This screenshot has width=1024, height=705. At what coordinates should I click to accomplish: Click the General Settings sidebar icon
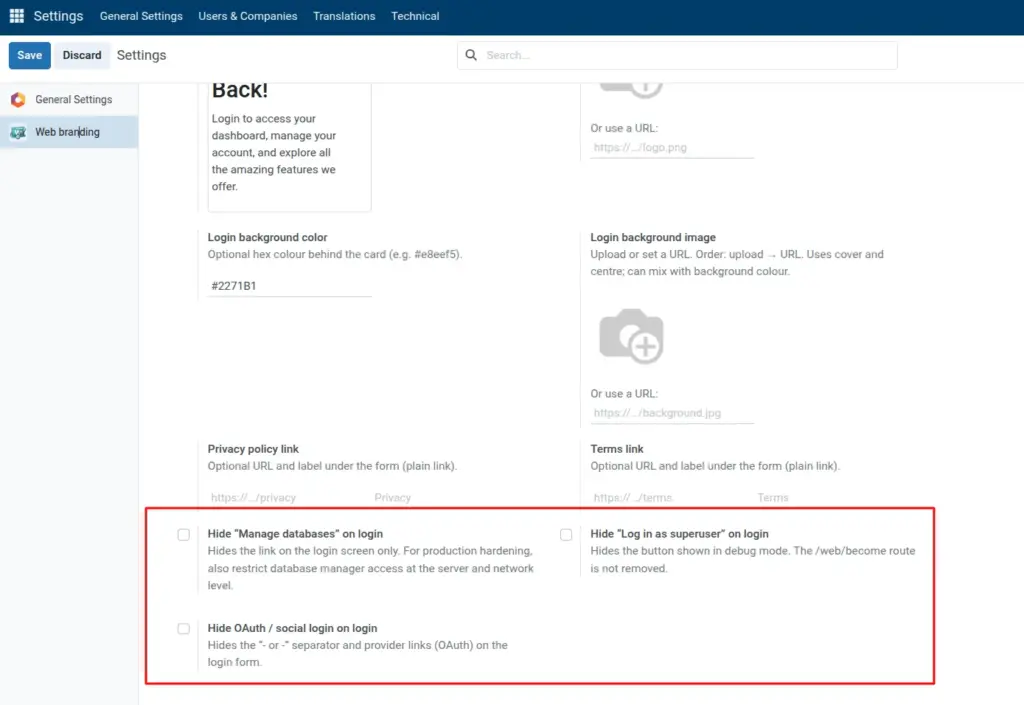18,99
